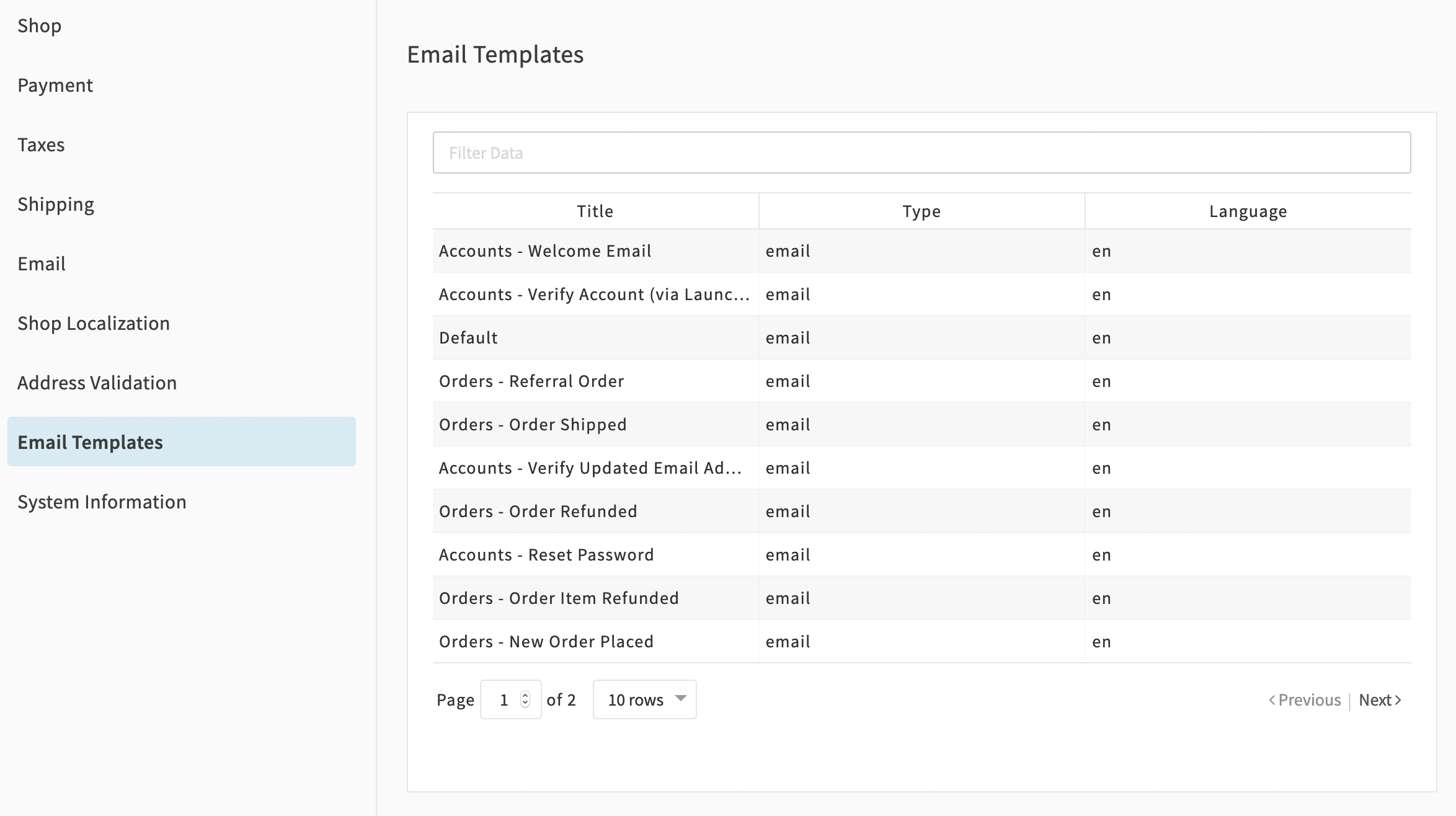The height and width of the screenshot is (816, 1456).
Task: Open the Shipping settings section
Action: tap(56, 205)
